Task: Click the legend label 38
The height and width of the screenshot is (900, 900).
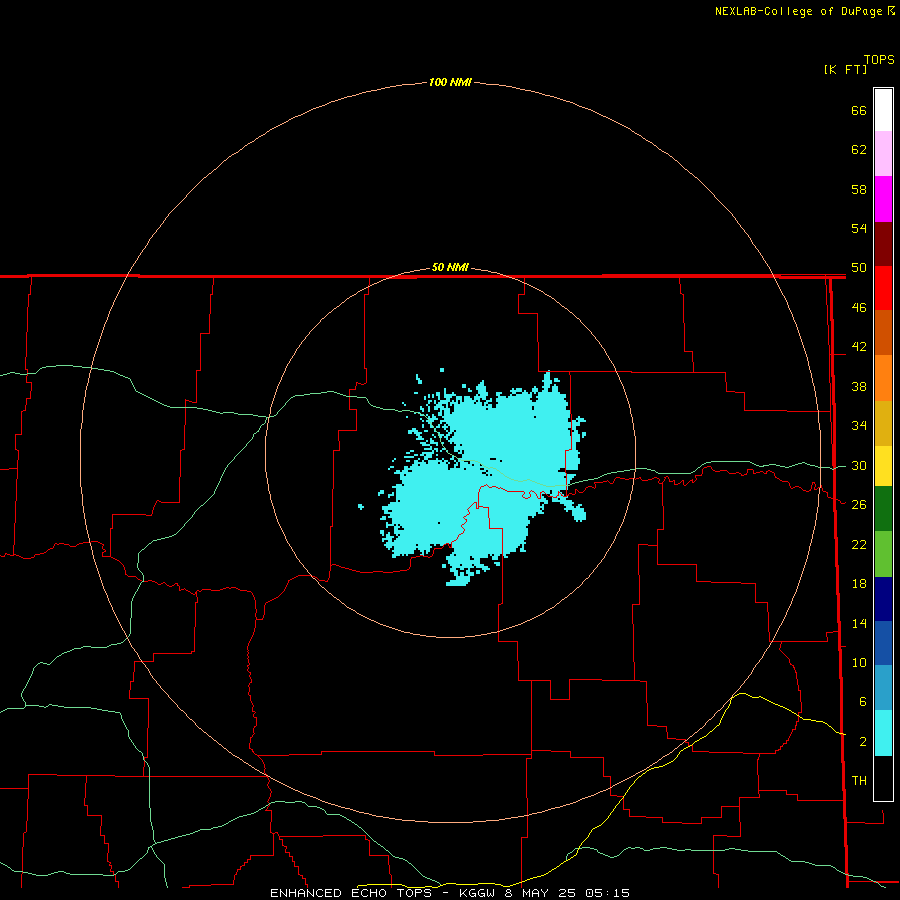Action: (859, 386)
